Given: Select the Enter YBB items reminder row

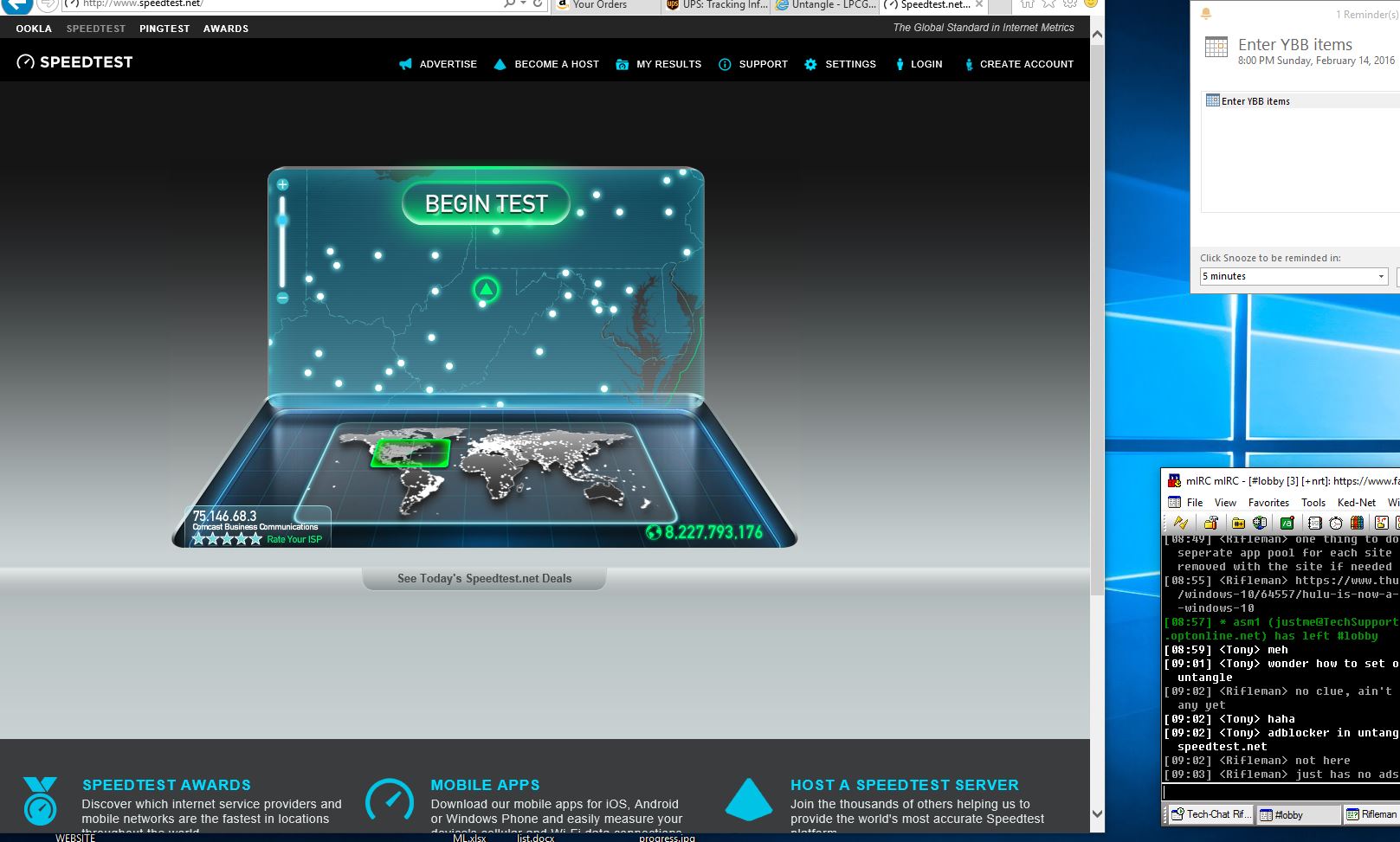Looking at the screenshot, I should click(1302, 101).
